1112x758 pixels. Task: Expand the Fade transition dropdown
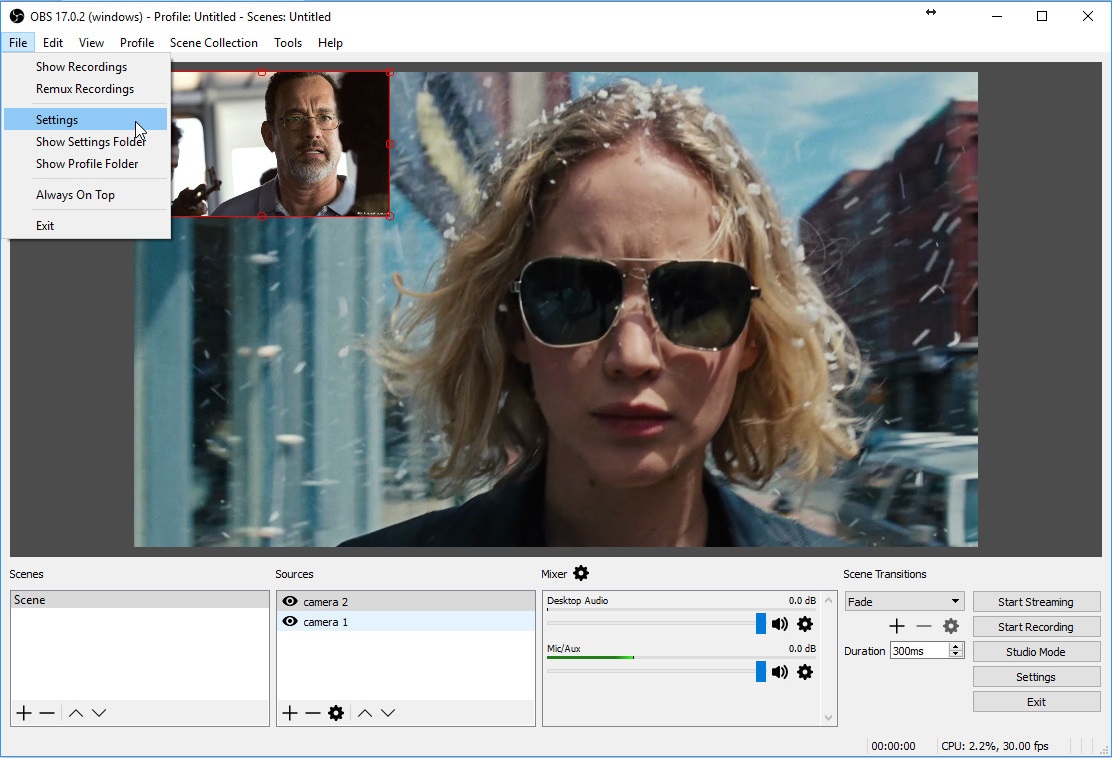[x=904, y=601]
